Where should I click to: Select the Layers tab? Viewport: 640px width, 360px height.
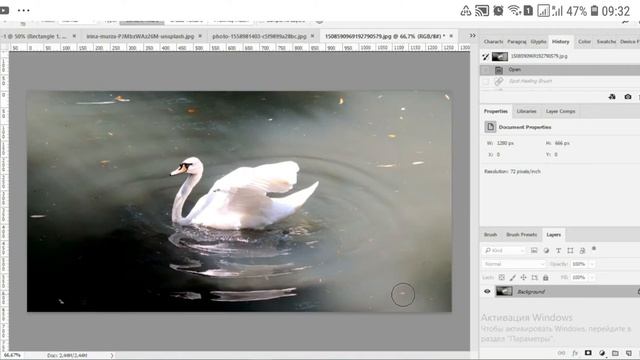point(553,235)
